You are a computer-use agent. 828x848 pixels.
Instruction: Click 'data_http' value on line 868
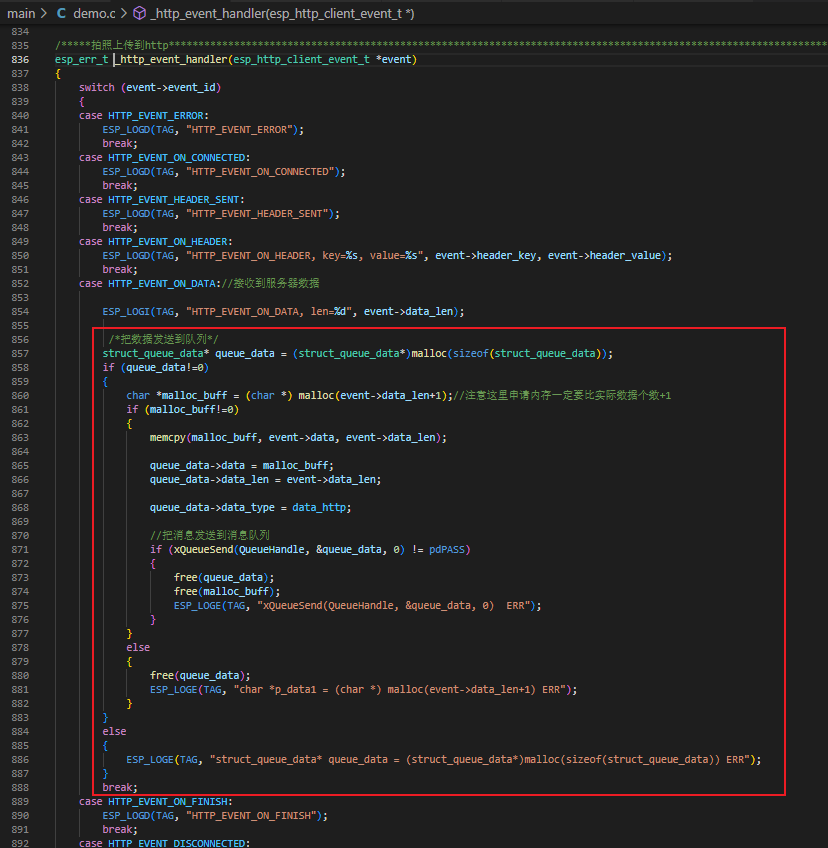pos(319,508)
